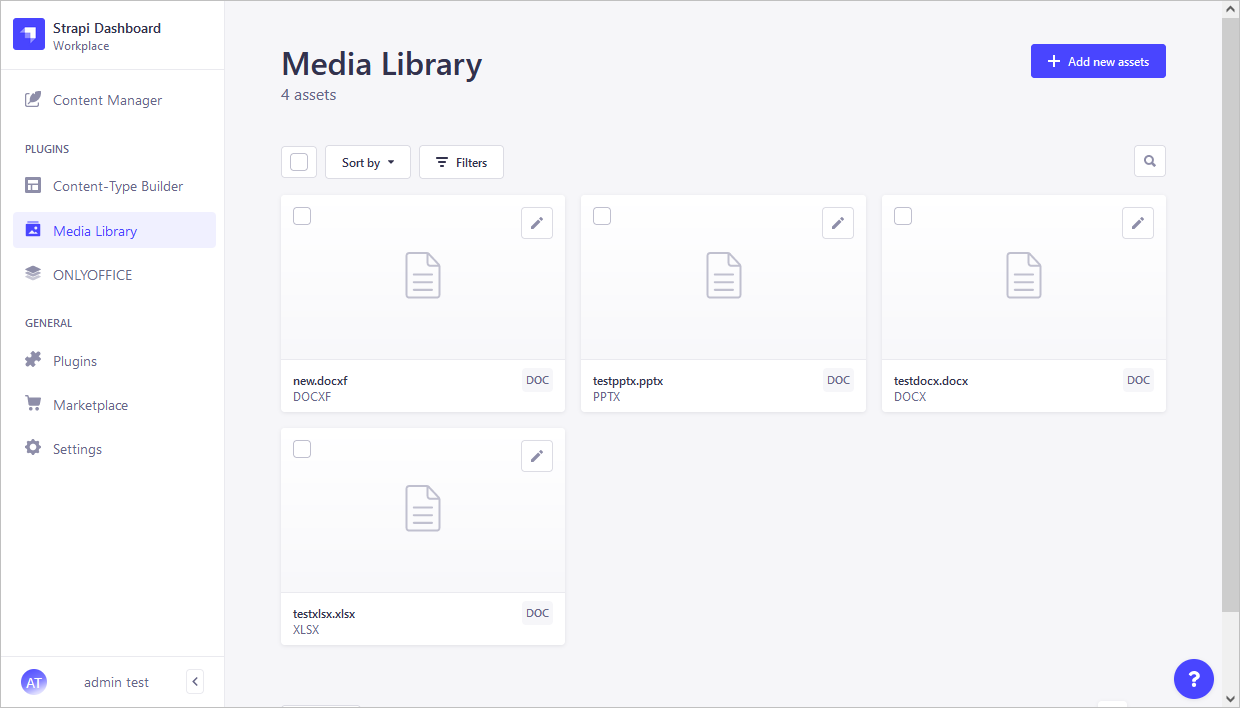Check the select-all assets checkbox
The image size is (1240, 708).
298,161
